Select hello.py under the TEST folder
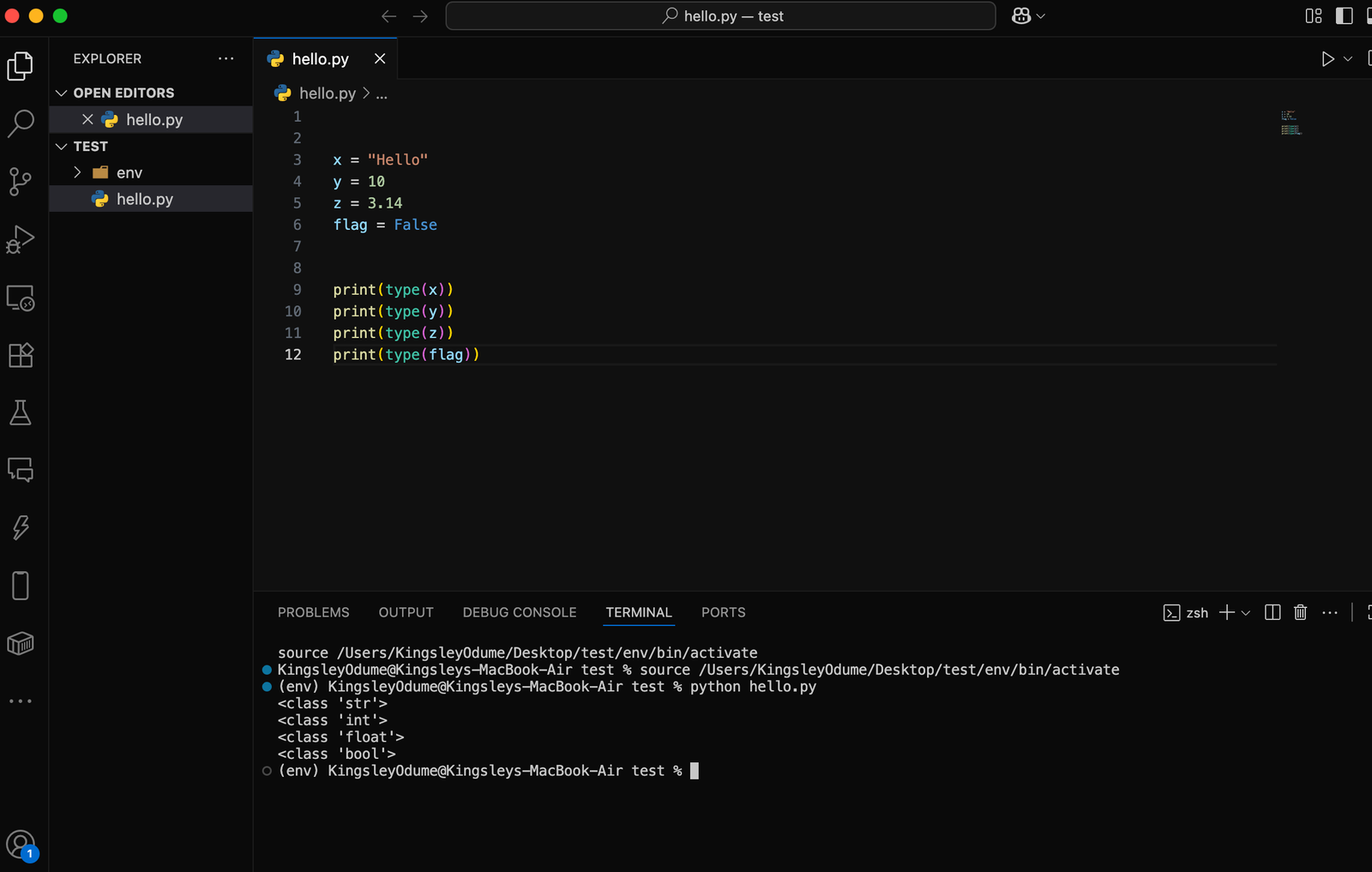 tap(144, 199)
